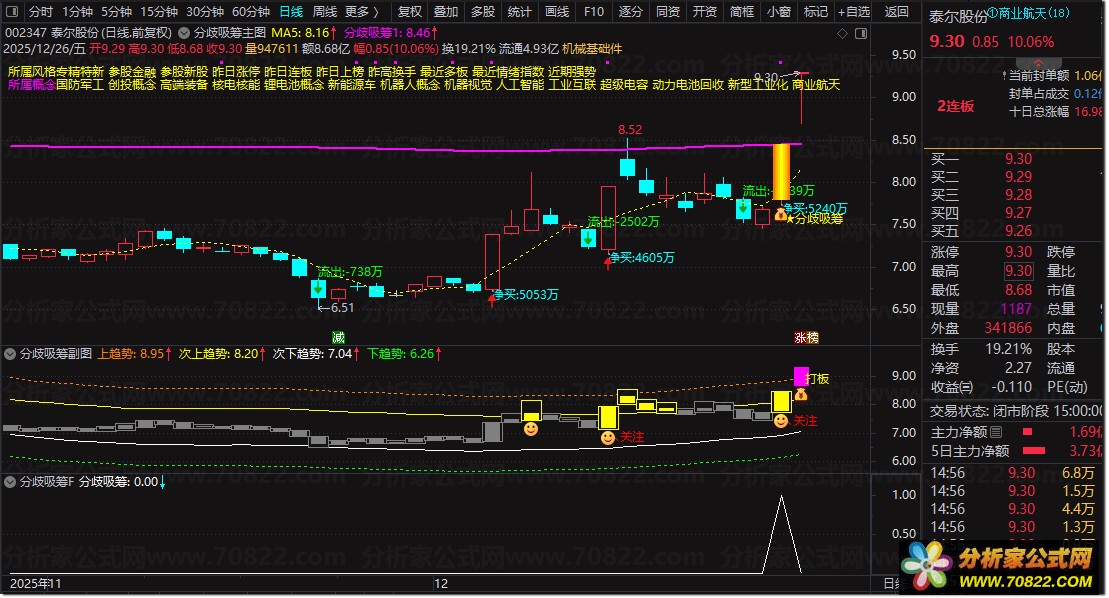This screenshot has height=598, width=1109.
Task: Click the smiley face beside red 关注 at the right end
Action: [x=781, y=421]
